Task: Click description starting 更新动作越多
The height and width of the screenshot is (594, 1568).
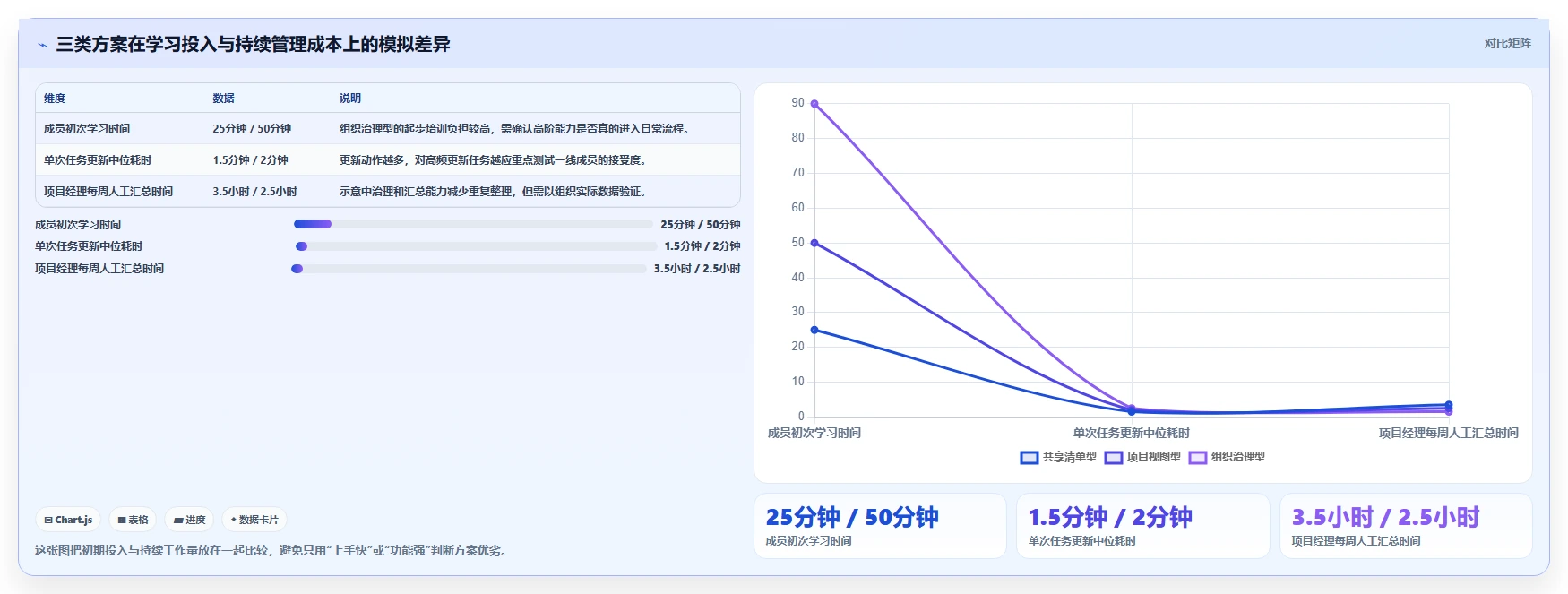Action: (x=494, y=160)
